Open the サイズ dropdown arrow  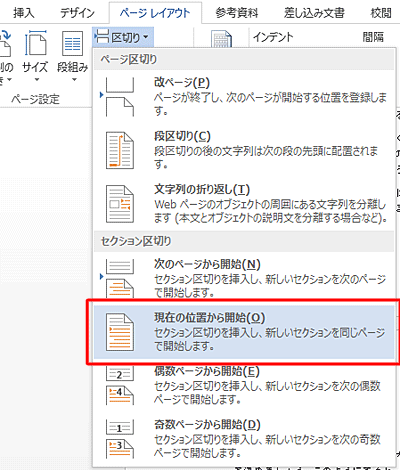(37, 79)
